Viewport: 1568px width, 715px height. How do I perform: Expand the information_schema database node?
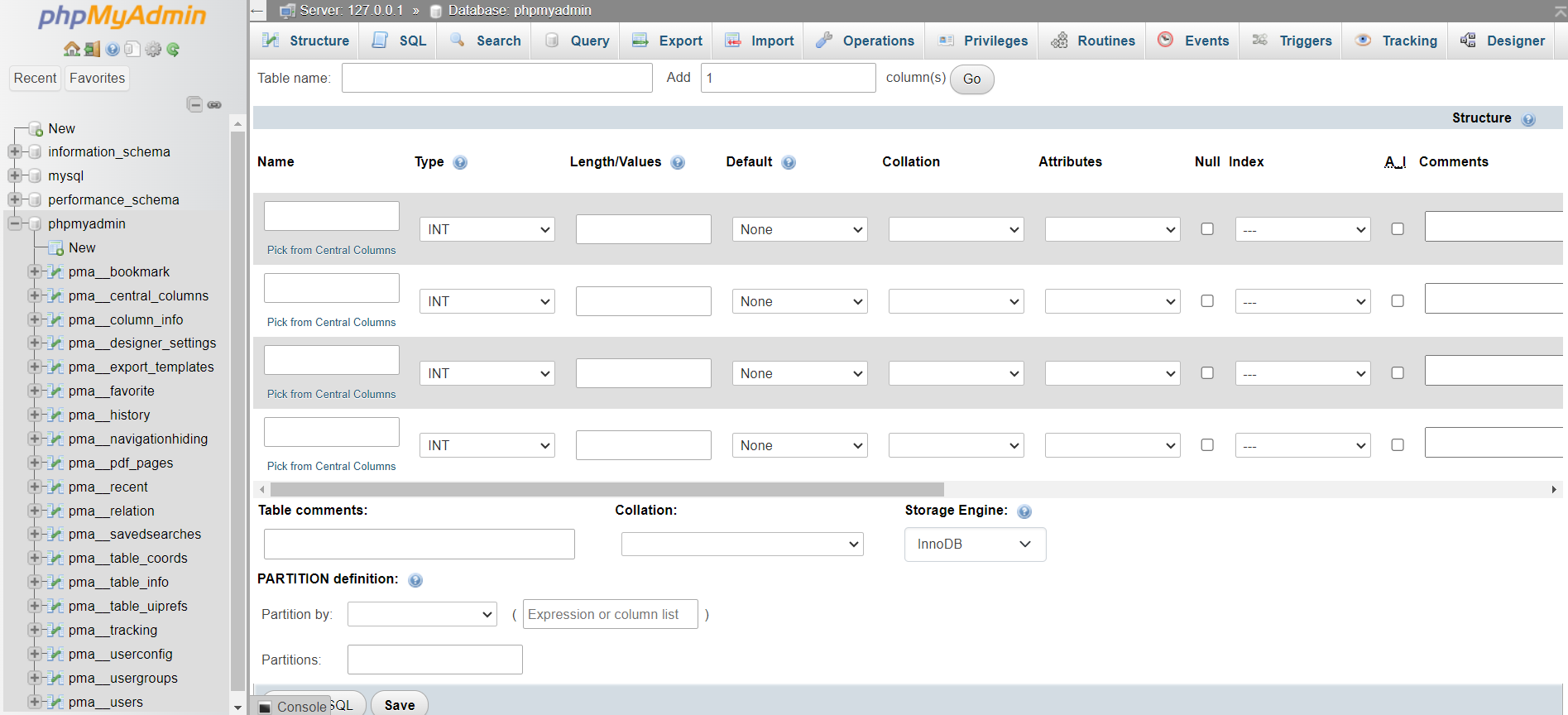[x=14, y=151]
